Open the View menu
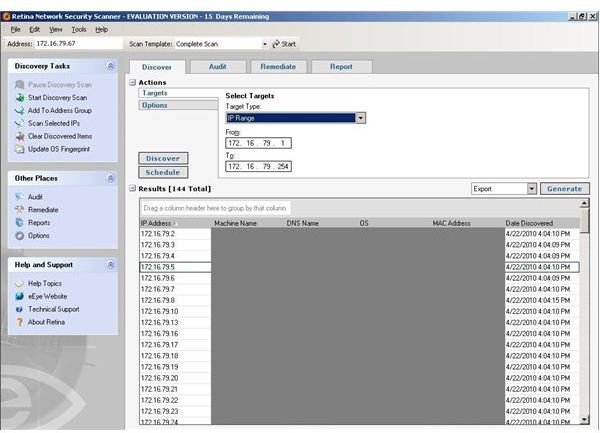The width and height of the screenshot is (600, 433). [x=56, y=29]
